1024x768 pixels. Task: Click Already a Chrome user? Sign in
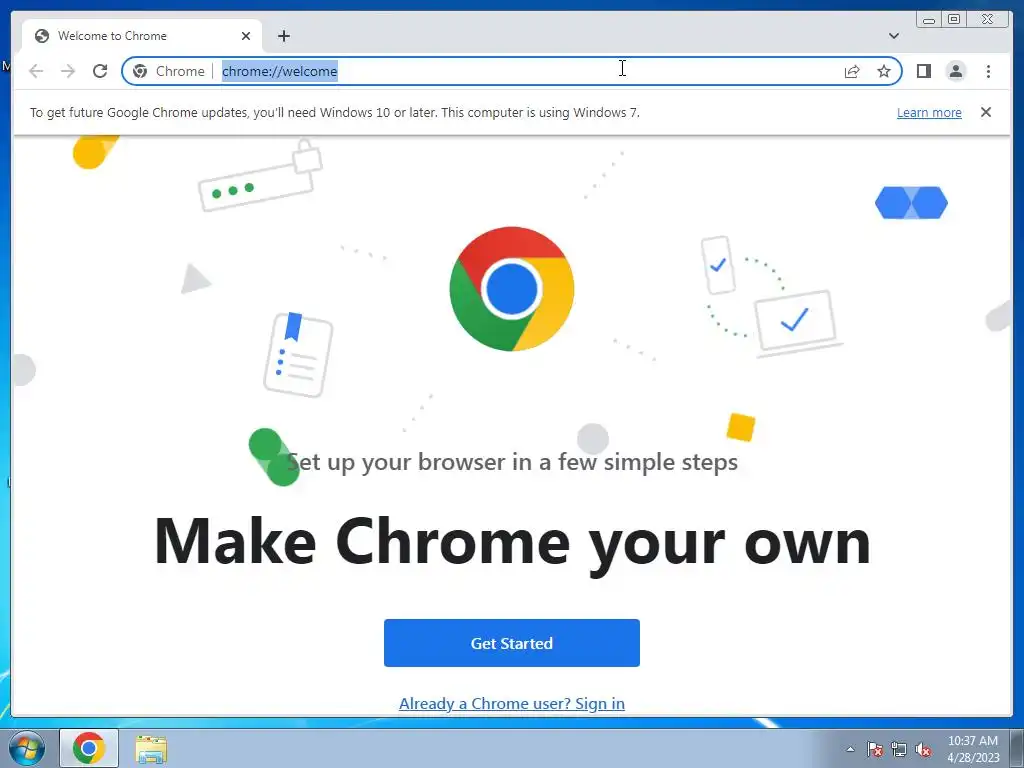(511, 703)
